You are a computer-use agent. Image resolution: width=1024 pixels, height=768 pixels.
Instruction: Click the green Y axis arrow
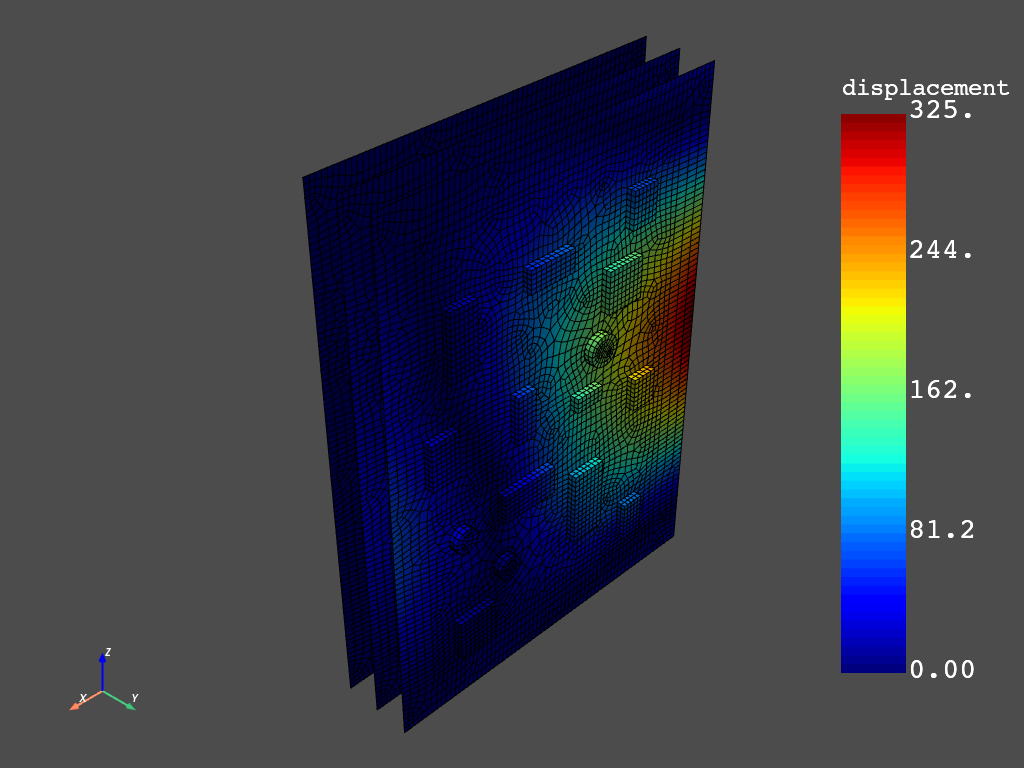coord(129,704)
